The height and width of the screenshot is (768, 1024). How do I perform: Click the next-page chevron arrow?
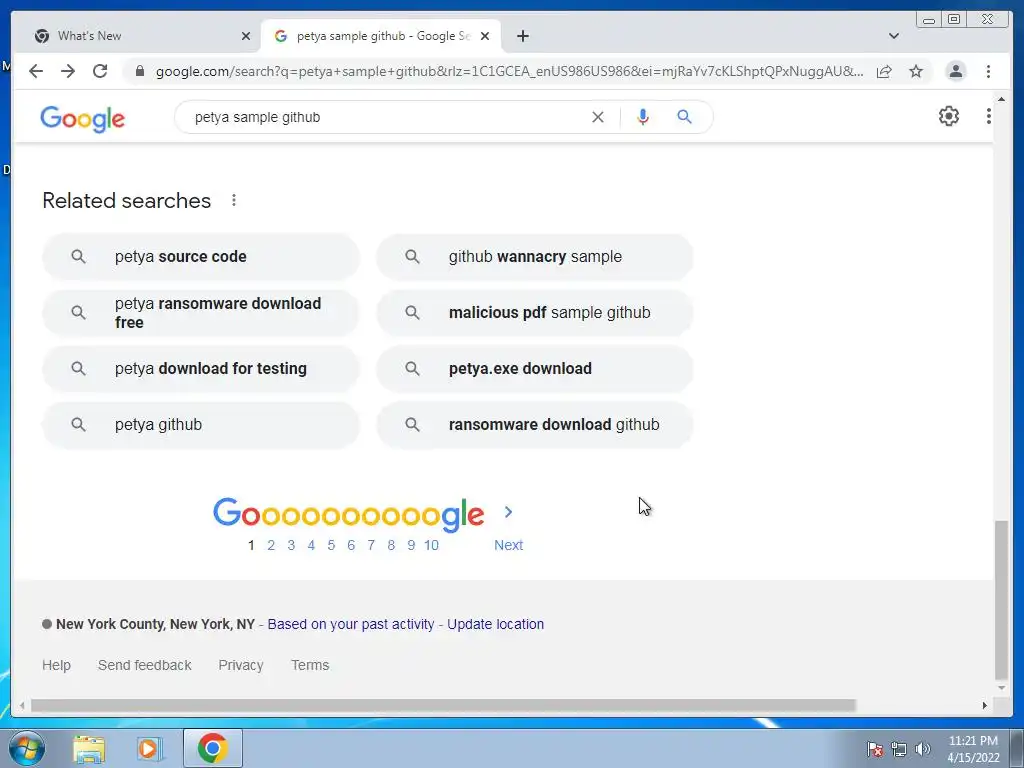tap(508, 513)
